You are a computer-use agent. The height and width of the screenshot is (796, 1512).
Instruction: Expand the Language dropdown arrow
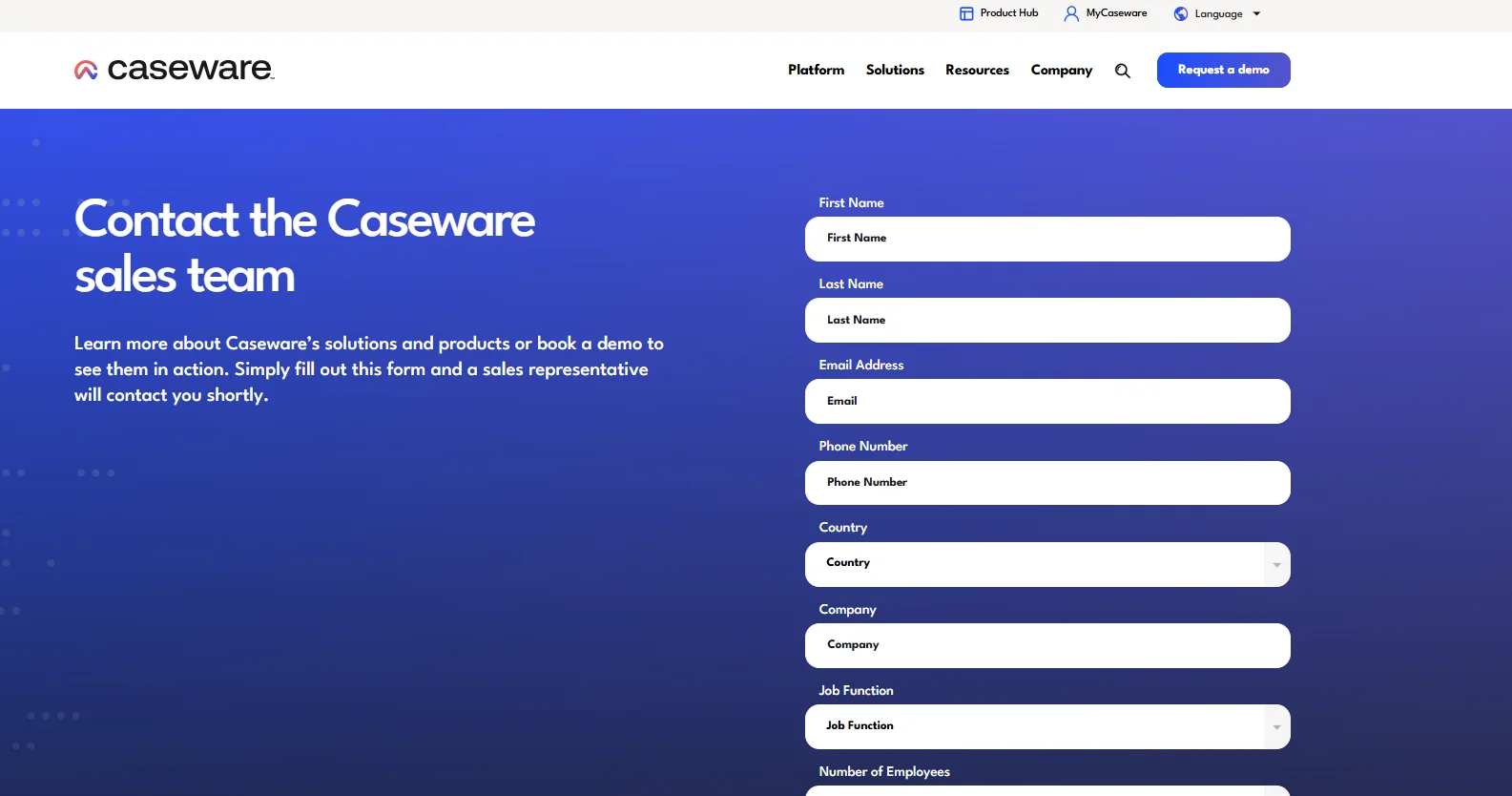coord(1256,14)
